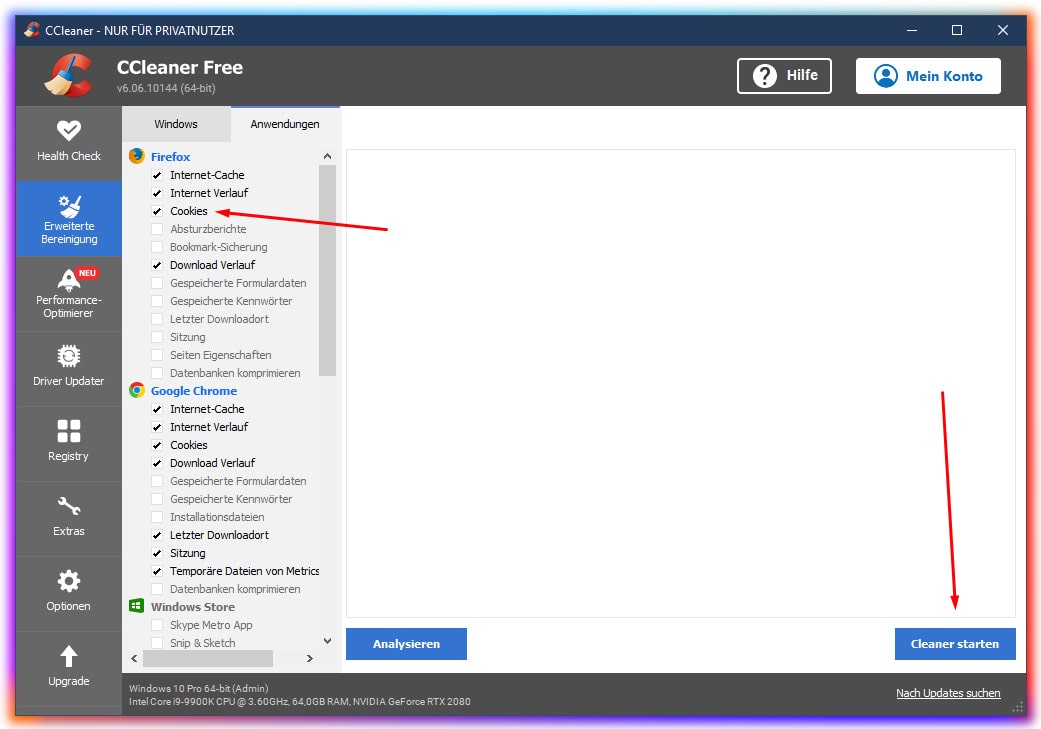Enable Skype Metro App checkbox
1041x729 pixels.
[x=157, y=625]
